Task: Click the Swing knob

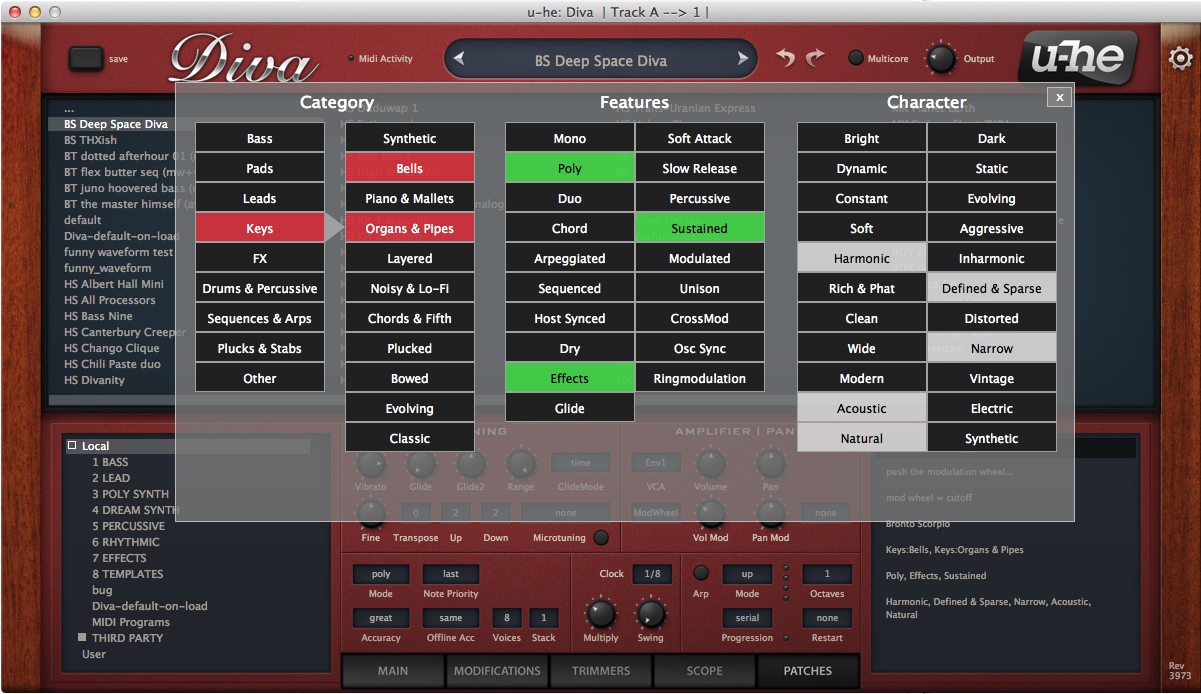Action: [650, 613]
